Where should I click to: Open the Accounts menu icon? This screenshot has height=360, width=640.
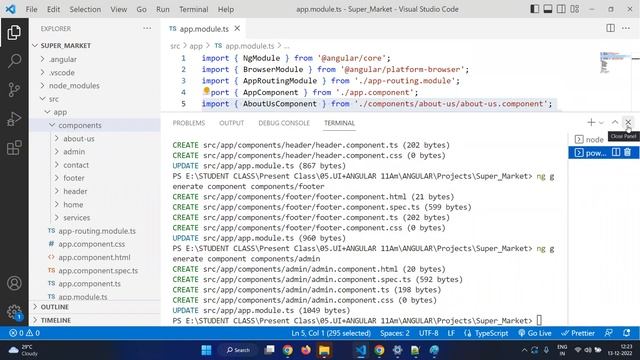pos(14,283)
